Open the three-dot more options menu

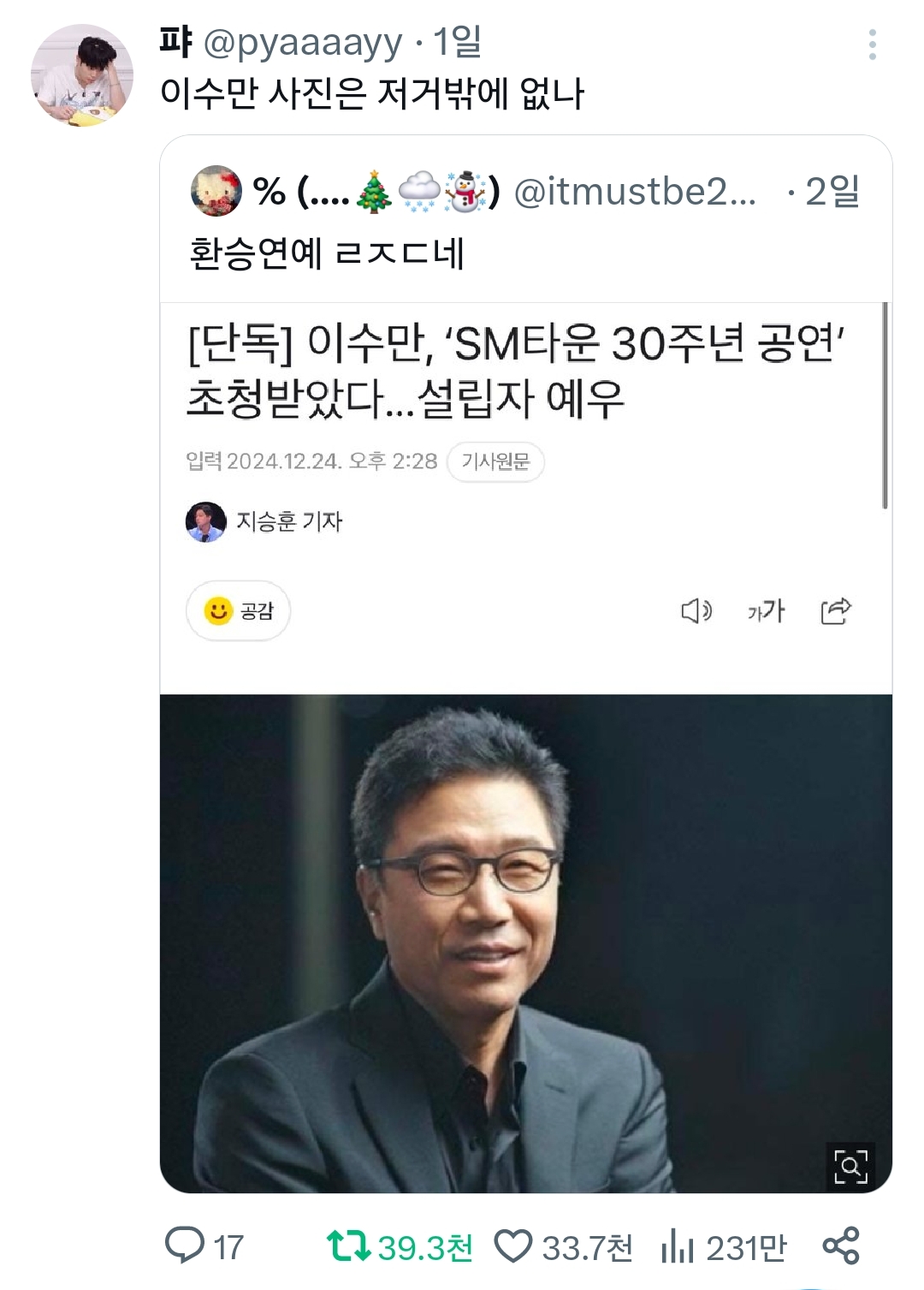(872, 45)
